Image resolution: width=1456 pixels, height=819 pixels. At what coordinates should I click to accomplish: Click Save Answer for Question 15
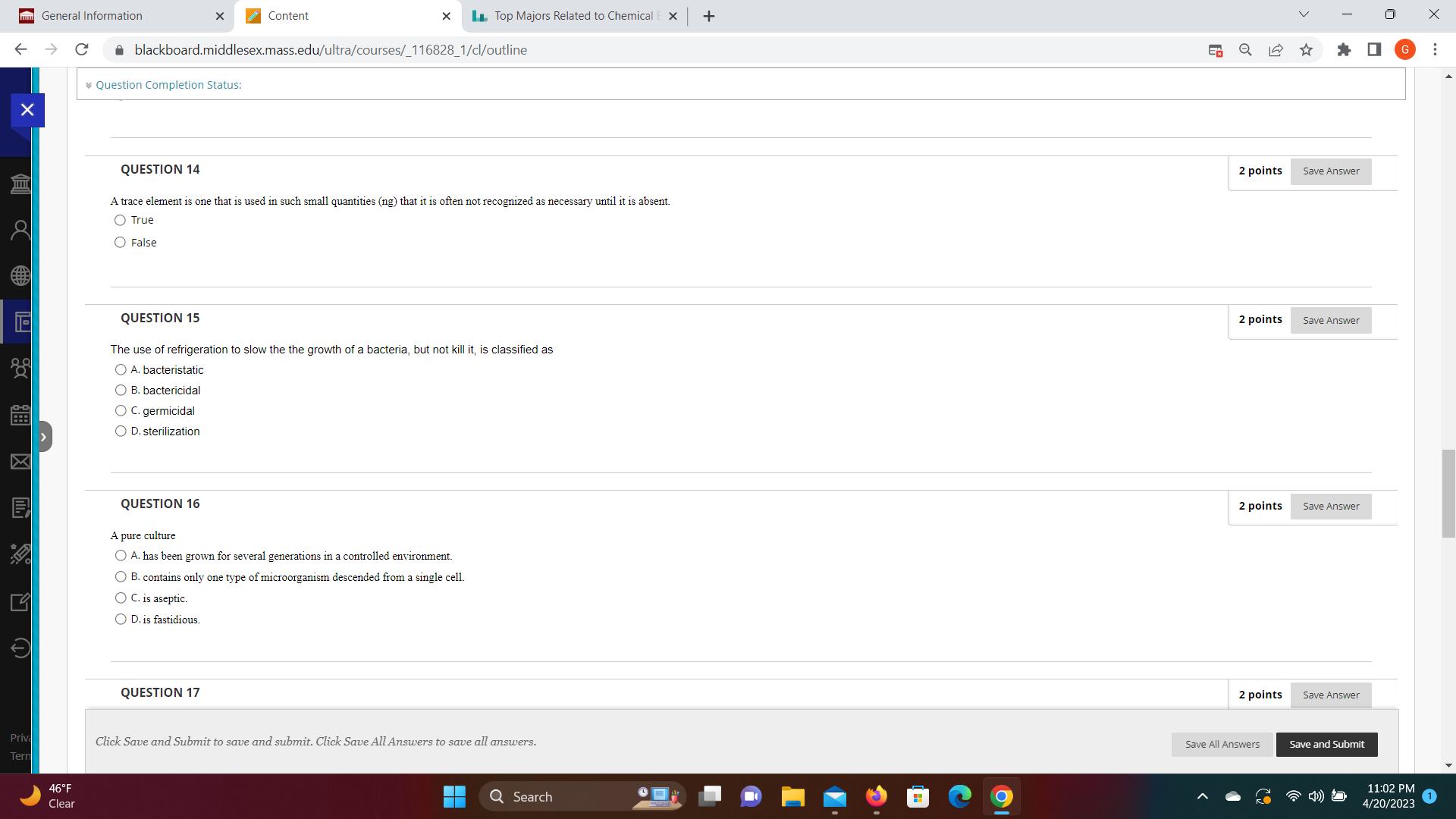pos(1331,321)
